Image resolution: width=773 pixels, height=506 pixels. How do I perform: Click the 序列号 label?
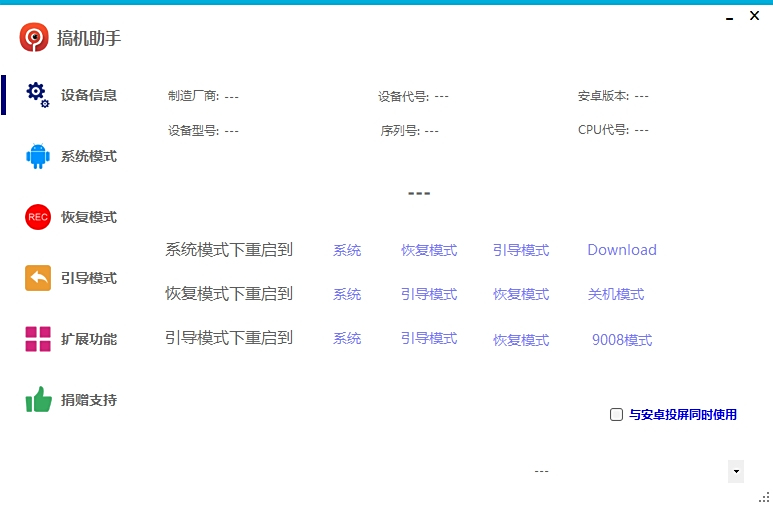click(400, 131)
